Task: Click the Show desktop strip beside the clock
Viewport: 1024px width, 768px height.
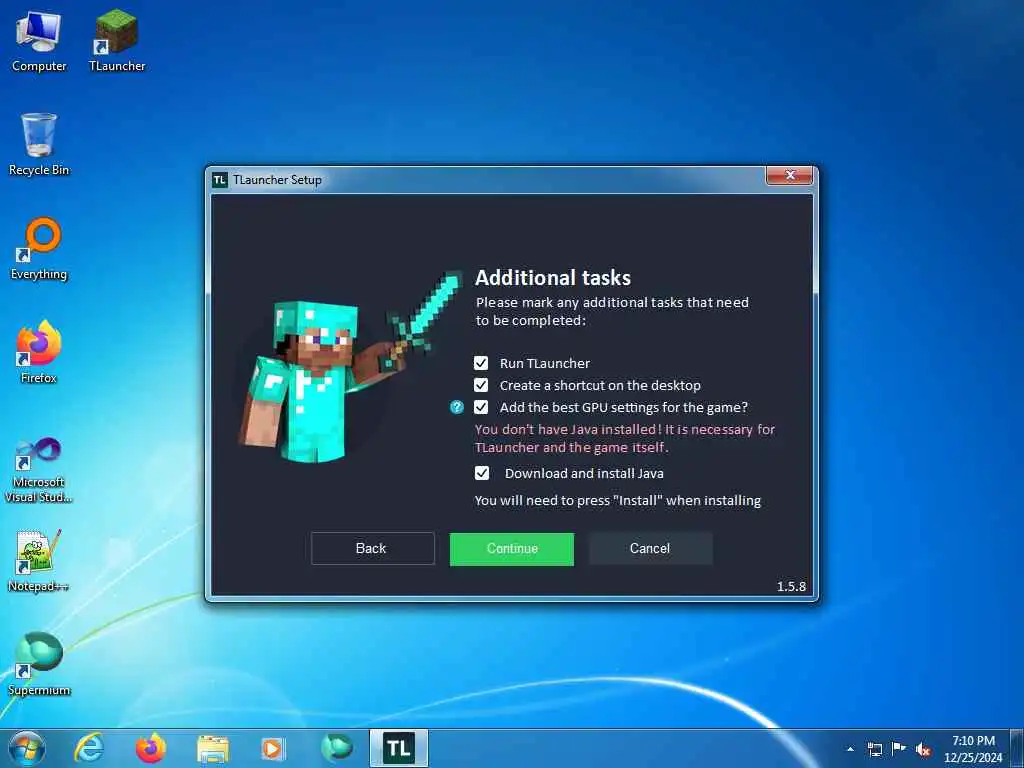Action: click(1017, 748)
